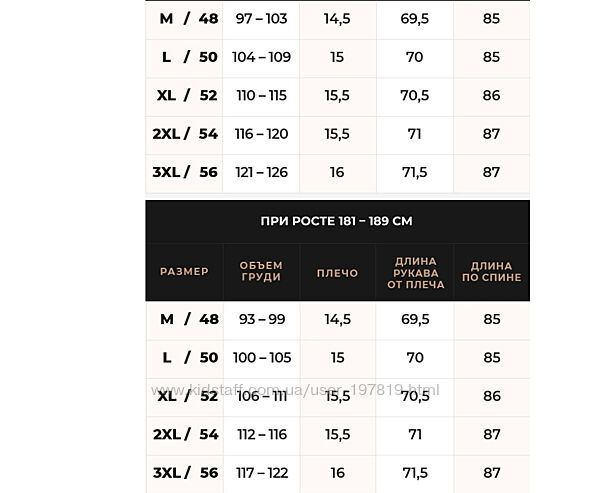600x493 pixels.
Task: Select the chest range 116 – 120 cell
Action: pyautogui.click(x=260, y=134)
